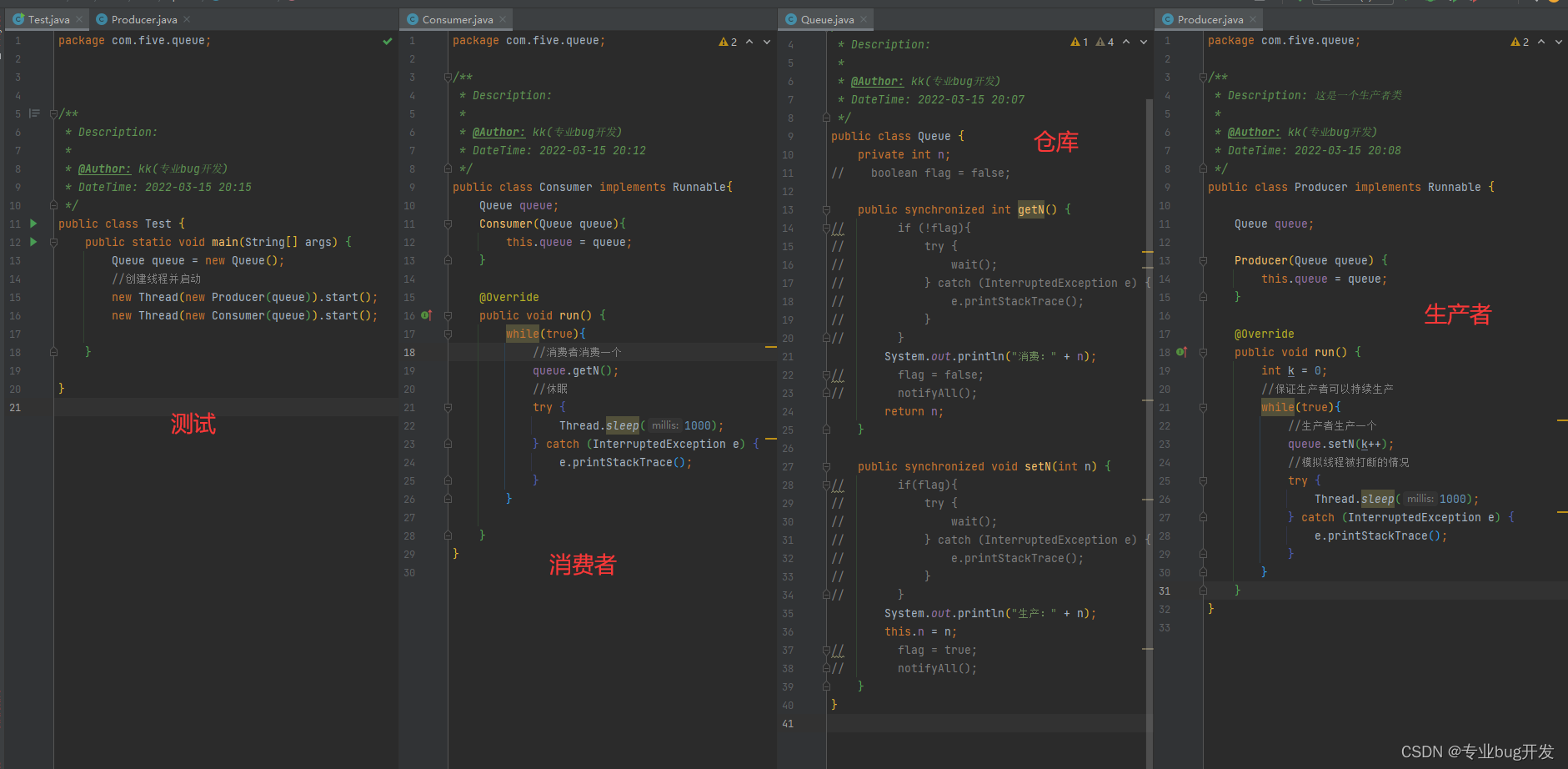Go to next highlighted problem in Queue.java
1568x769 pixels.
pos(1144,42)
